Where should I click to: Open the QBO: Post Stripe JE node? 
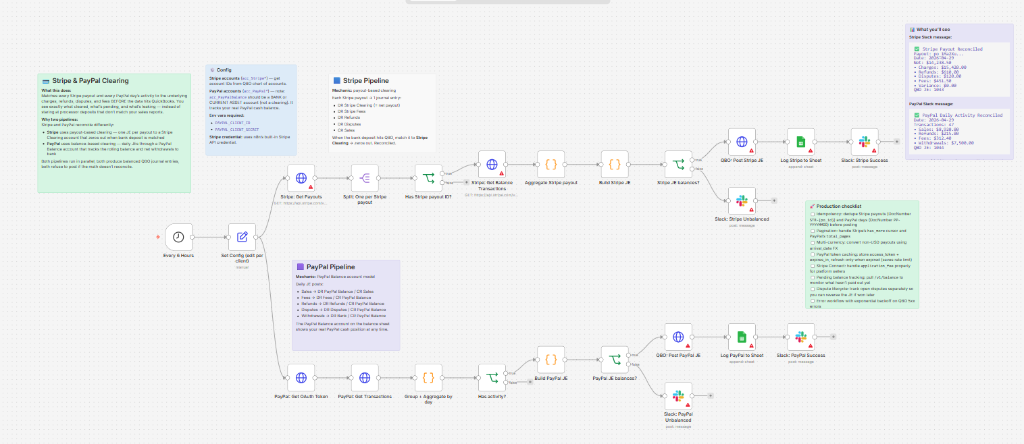click(x=742, y=142)
